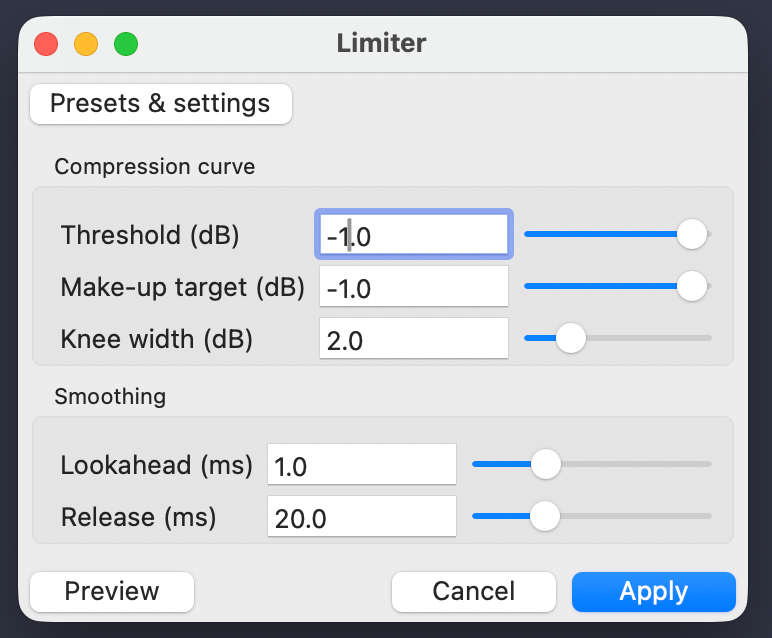Click the Make-up target slider handle
Viewport: 772px width, 638px height.
691,286
